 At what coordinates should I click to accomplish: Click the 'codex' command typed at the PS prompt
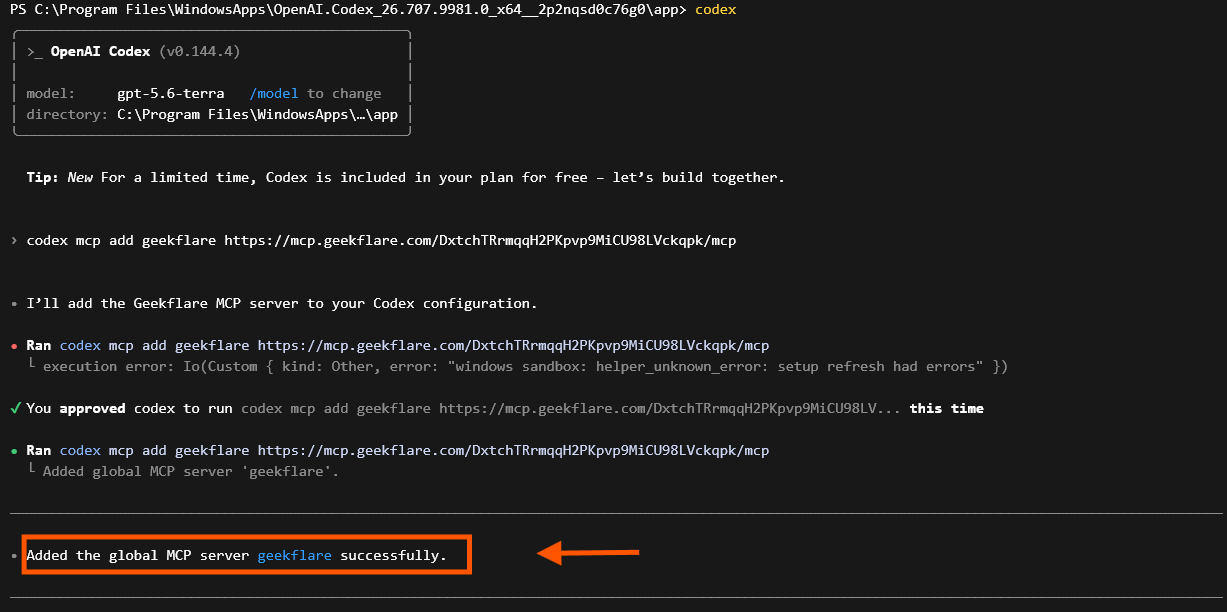coord(716,9)
